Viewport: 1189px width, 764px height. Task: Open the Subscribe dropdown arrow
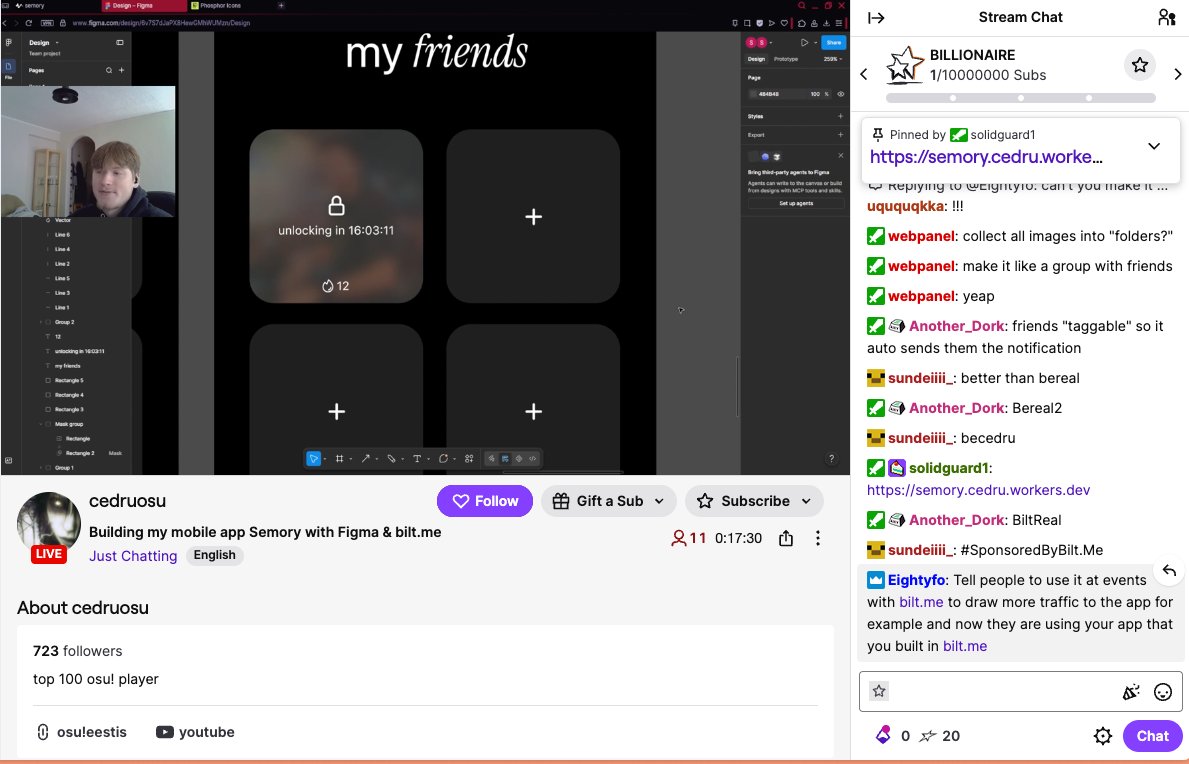pos(806,501)
